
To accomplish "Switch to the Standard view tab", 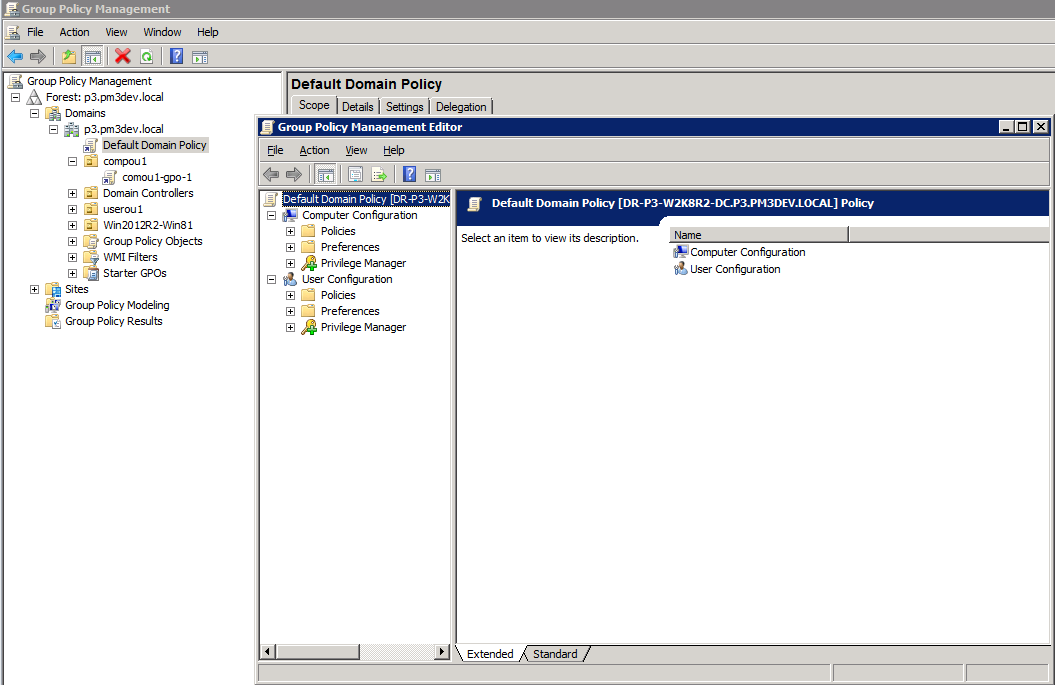I will tap(555, 654).
